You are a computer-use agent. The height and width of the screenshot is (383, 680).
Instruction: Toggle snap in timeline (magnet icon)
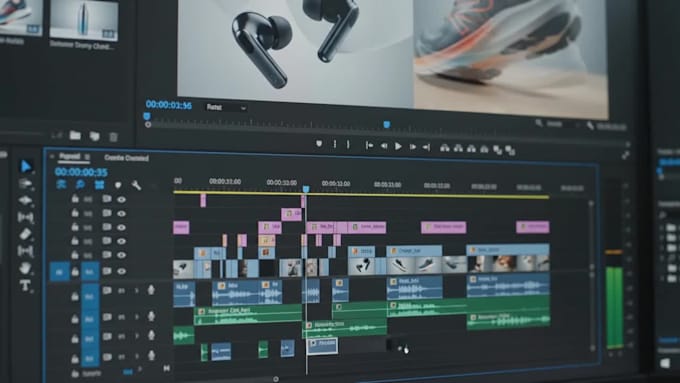tap(80, 185)
